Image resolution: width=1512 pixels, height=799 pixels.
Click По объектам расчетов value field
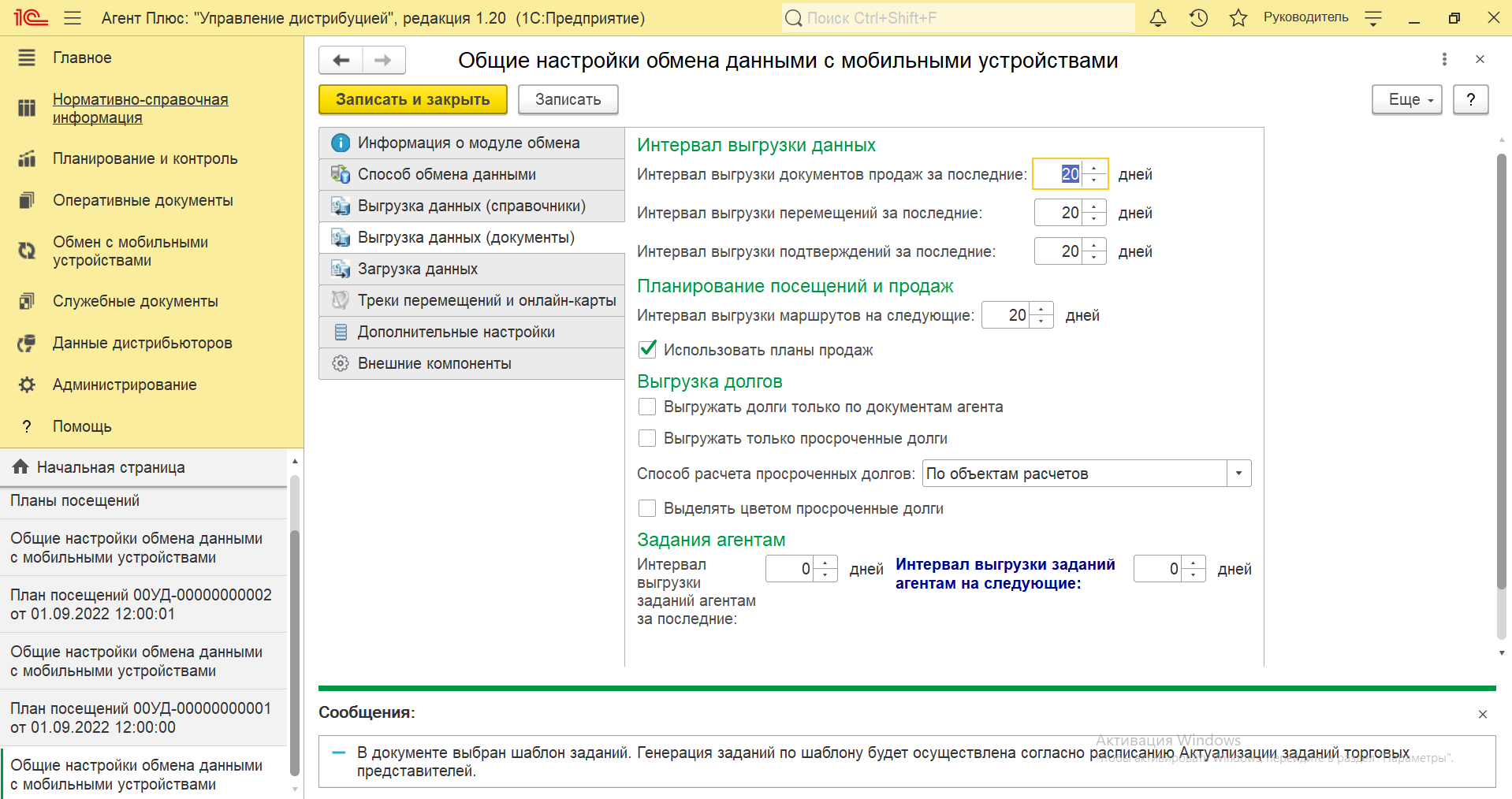point(1074,474)
